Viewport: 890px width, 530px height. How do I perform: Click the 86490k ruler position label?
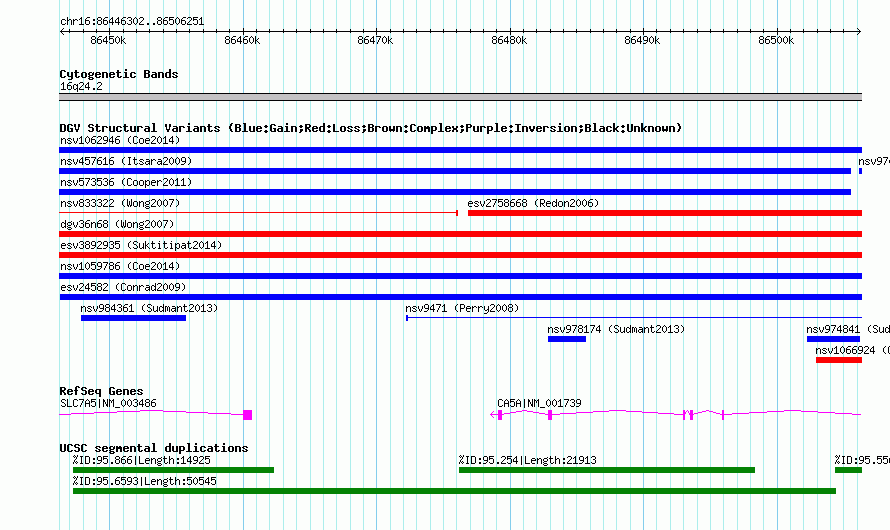[x=642, y=40]
